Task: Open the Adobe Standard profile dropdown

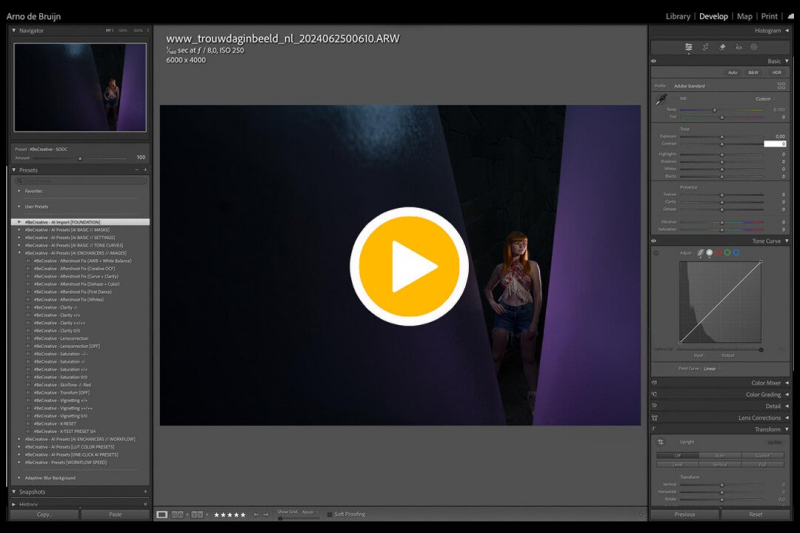Action: click(690, 86)
